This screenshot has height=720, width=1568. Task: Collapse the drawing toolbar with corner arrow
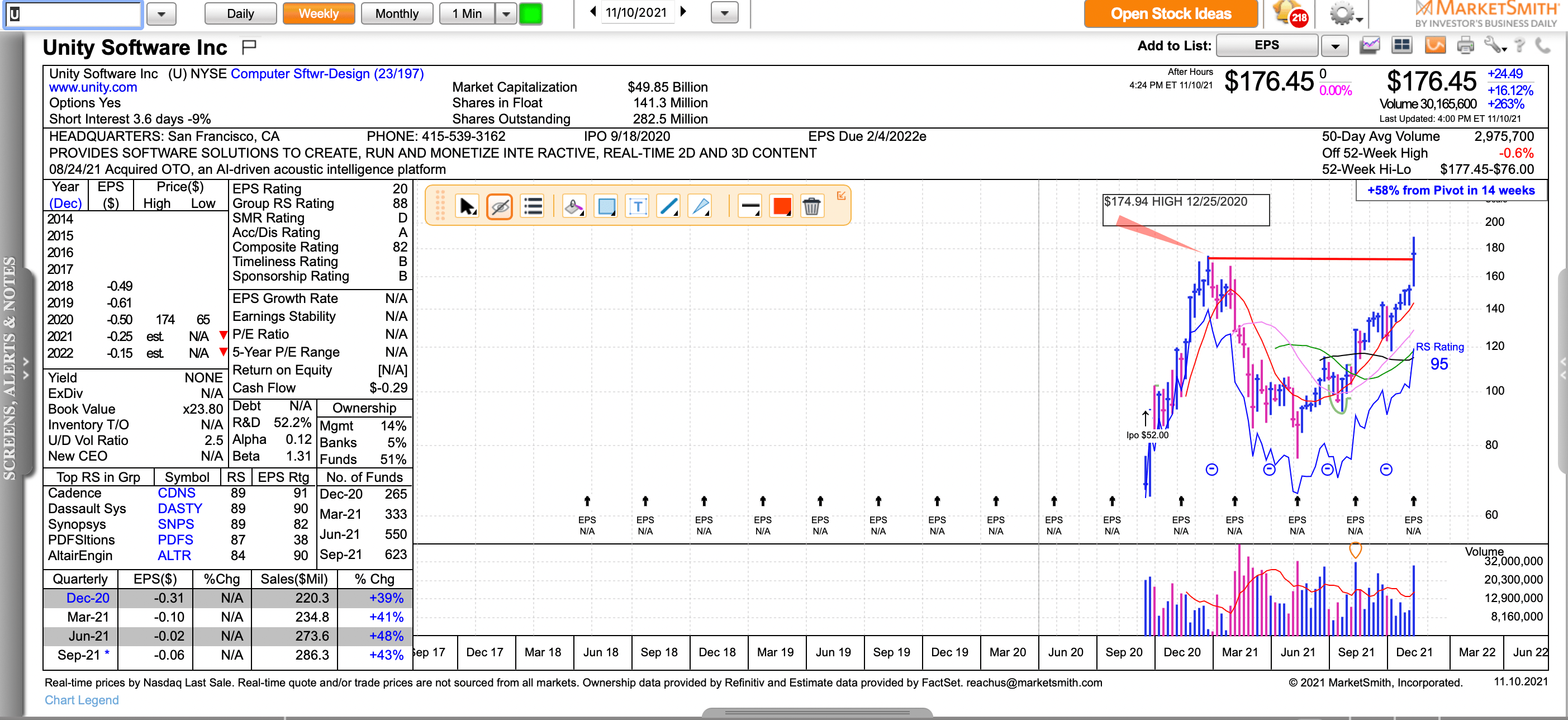(841, 196)
